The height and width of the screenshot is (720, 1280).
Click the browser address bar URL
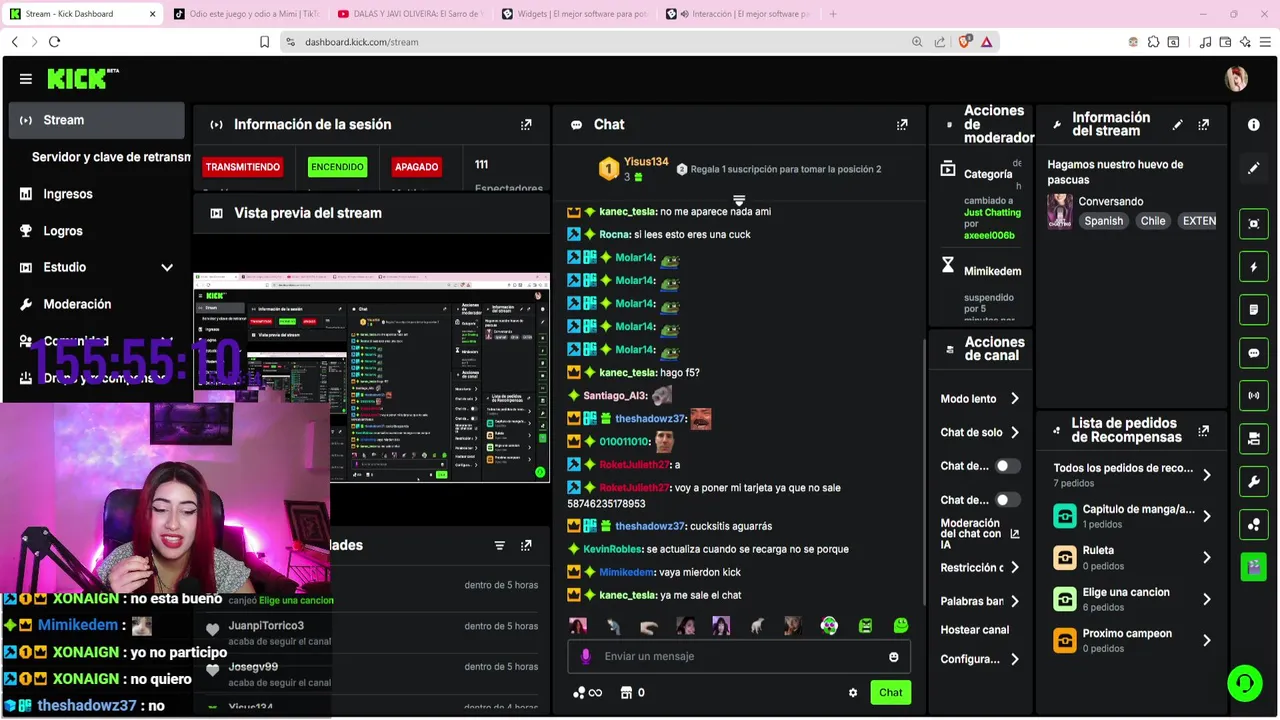click(362, 42)
